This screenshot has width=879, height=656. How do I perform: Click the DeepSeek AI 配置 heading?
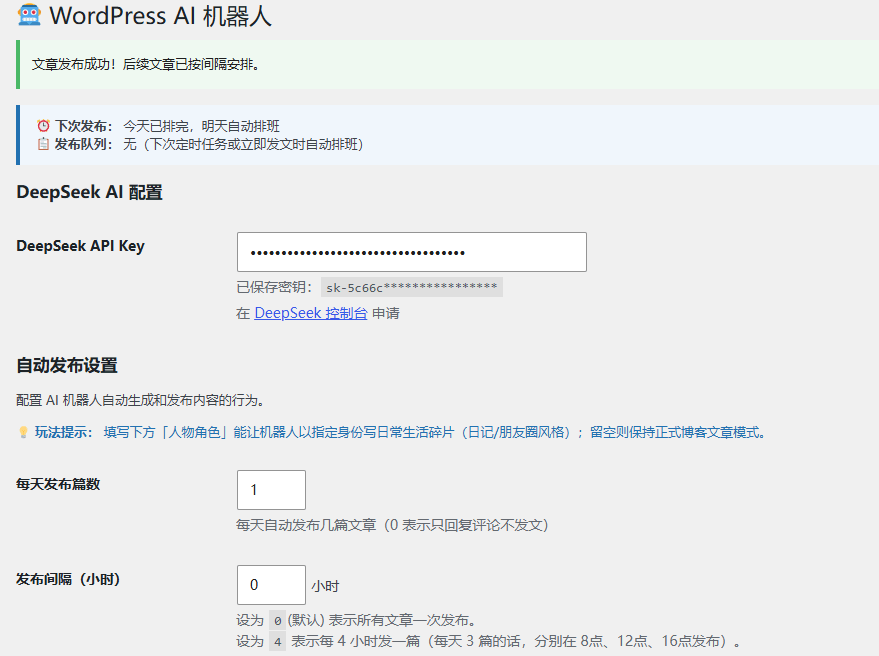click(90, 192)
